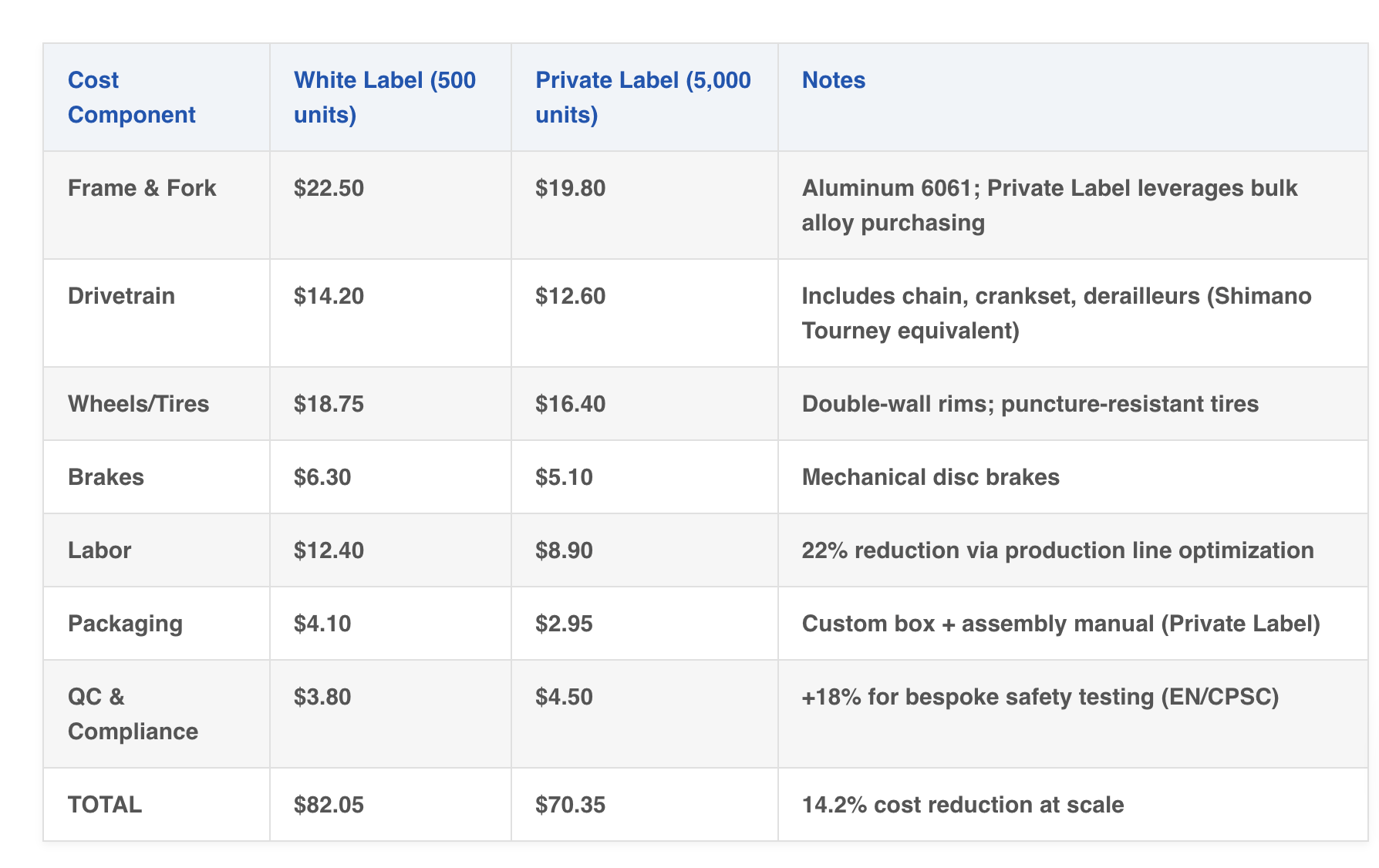Click the $18.75 Wheels/Tires cost
Screen dimensions: 1379x868
point(329,404)
